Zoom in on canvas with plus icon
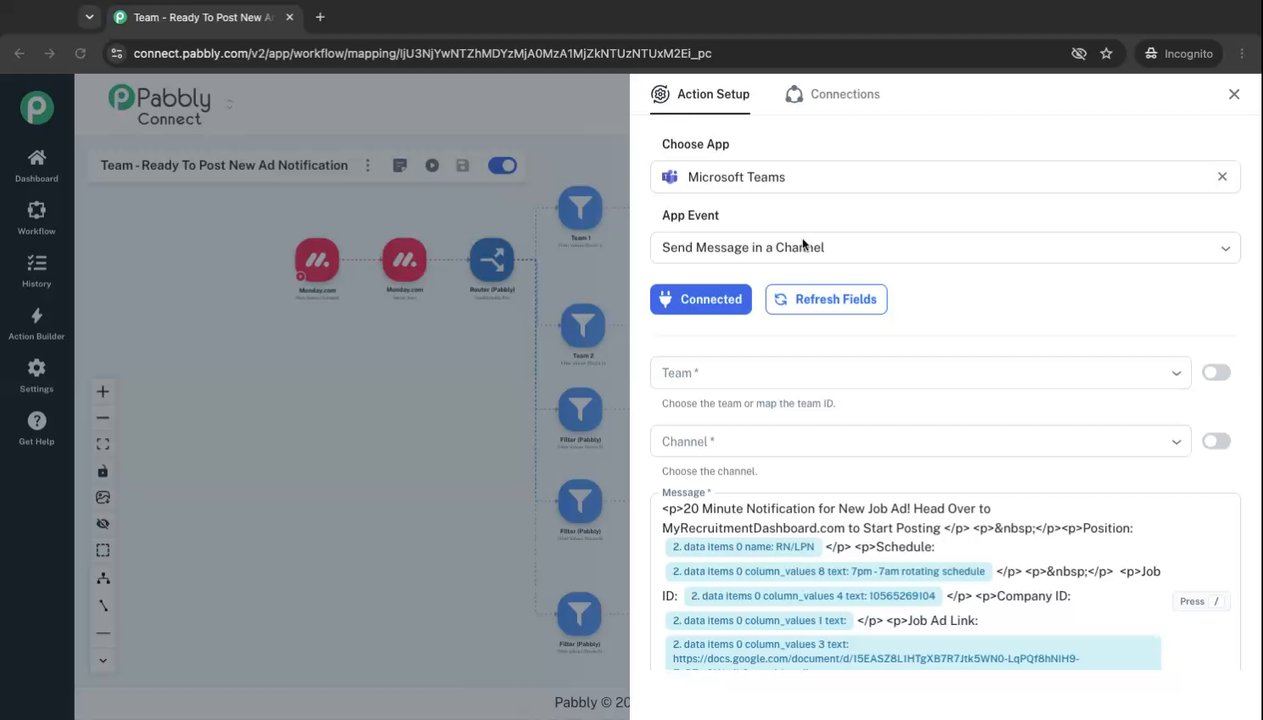The height and width of the screenshot is (720, 1263). 103,392
